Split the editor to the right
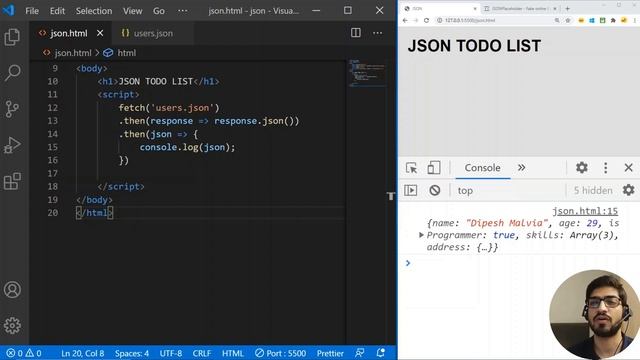 pos(356,33)
